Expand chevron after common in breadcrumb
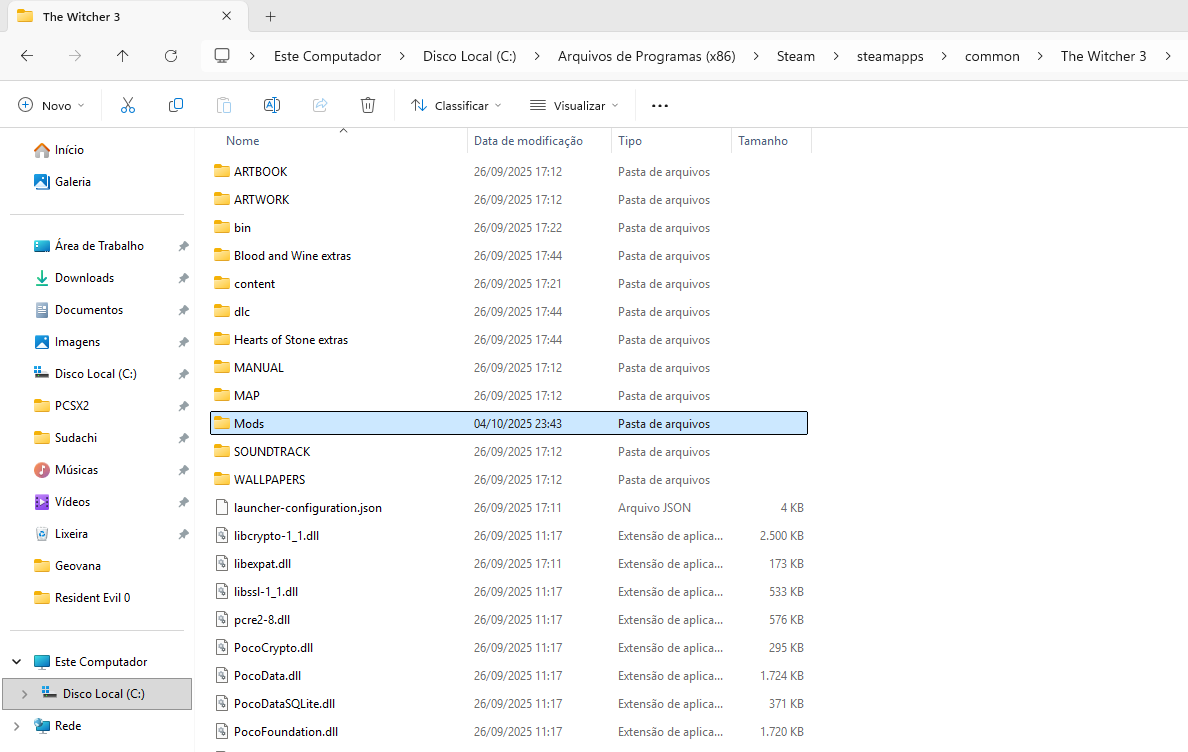 coord(1040,56)
